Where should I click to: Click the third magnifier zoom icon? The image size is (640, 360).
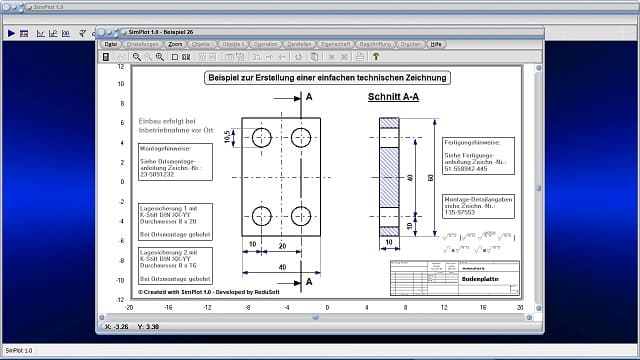160,57
